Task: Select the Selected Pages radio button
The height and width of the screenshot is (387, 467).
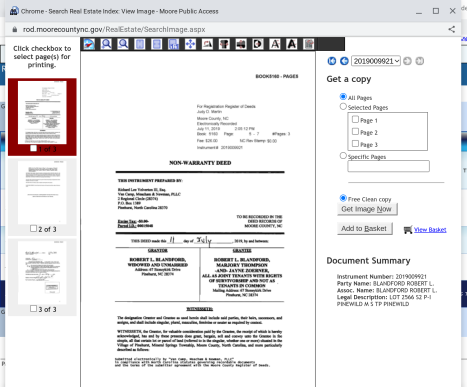Action: coord(343,107)
